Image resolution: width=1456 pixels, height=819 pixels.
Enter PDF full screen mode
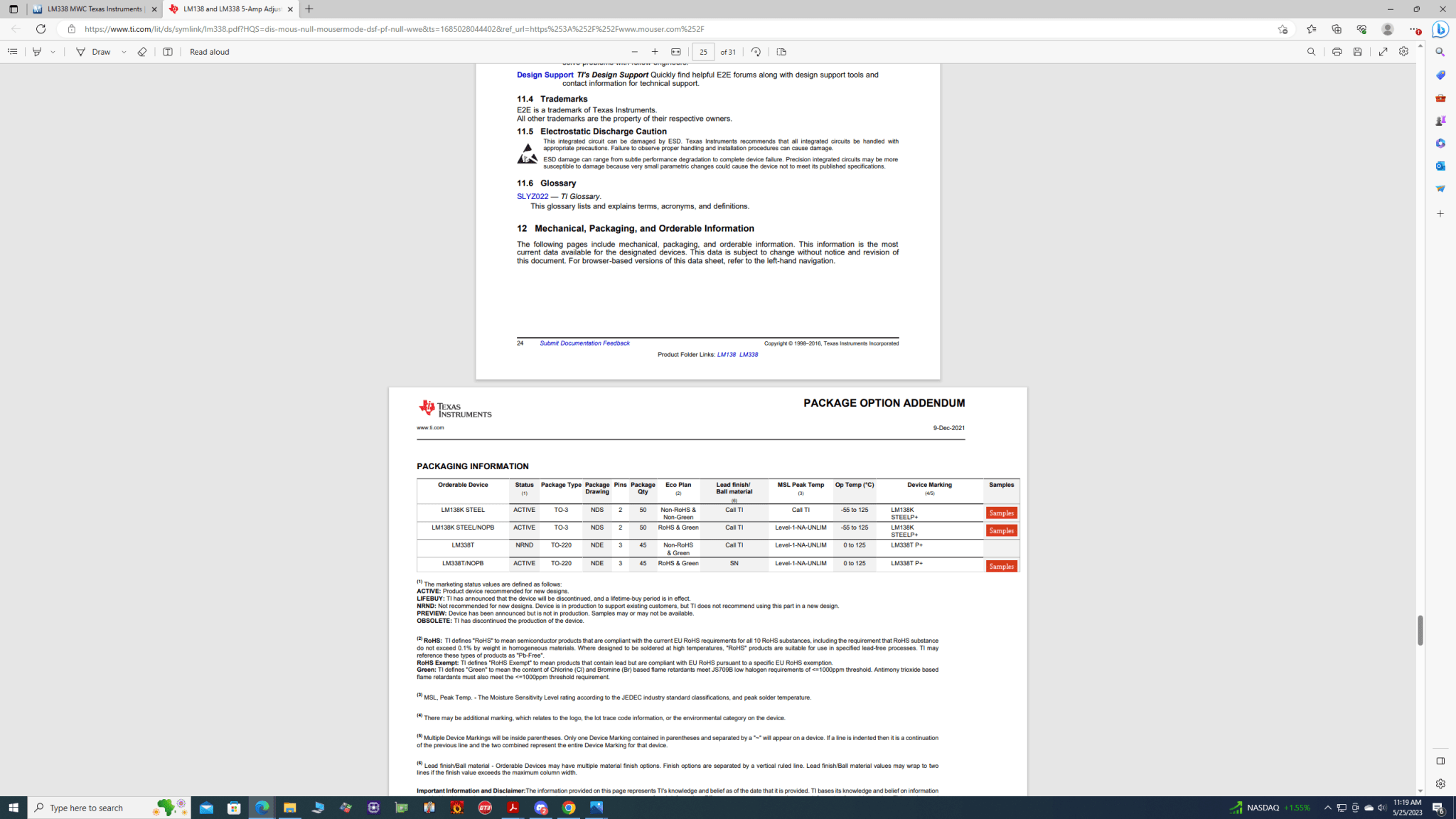(1383, 52)
